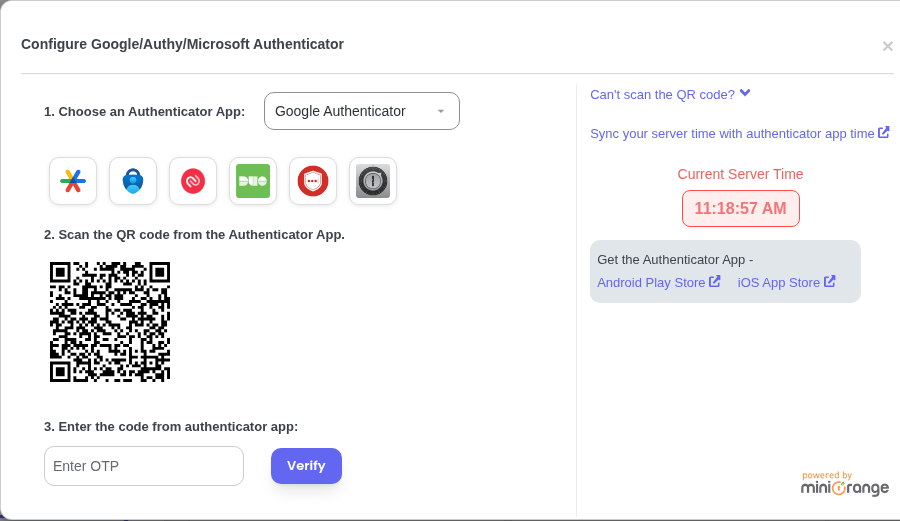900x521 pixels.
Task: Select the Google Authenticator app icon
Action: click(x=73, y=181)
